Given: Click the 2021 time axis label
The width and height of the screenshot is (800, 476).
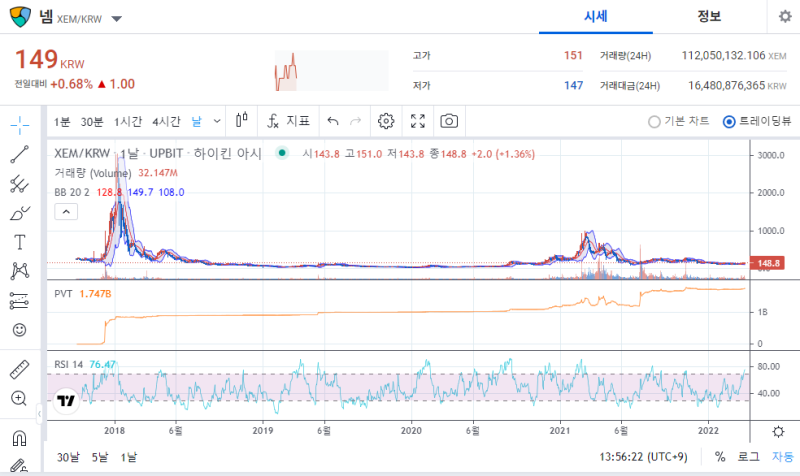Looking at the screenshot, I should tap(560, 431).
